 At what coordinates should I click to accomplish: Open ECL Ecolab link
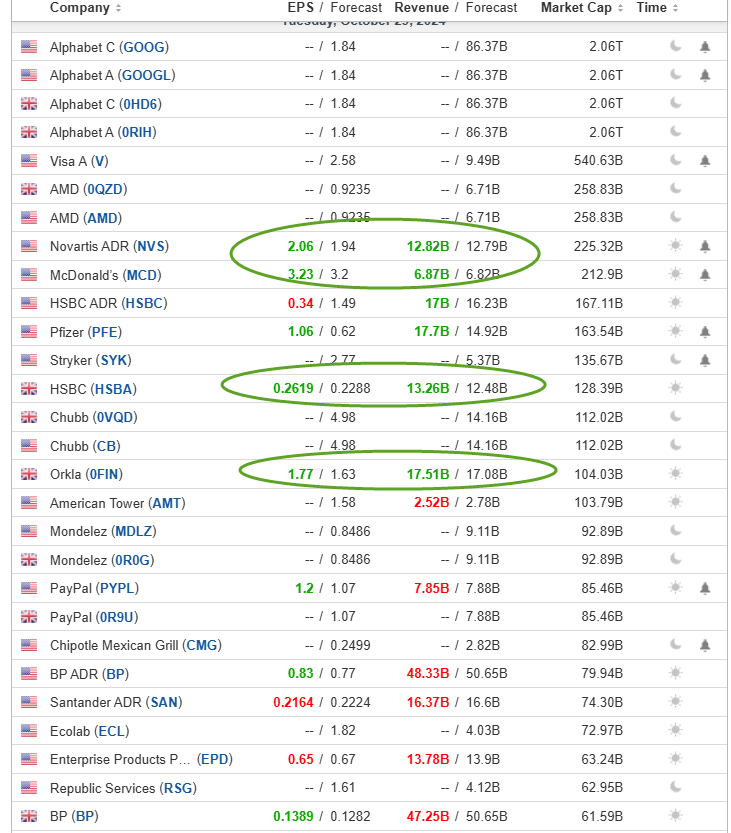click(112, 731)
